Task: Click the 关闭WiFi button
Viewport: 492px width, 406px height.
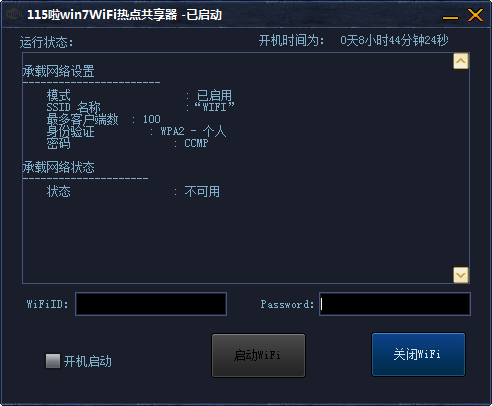Action: coord(418,354)
